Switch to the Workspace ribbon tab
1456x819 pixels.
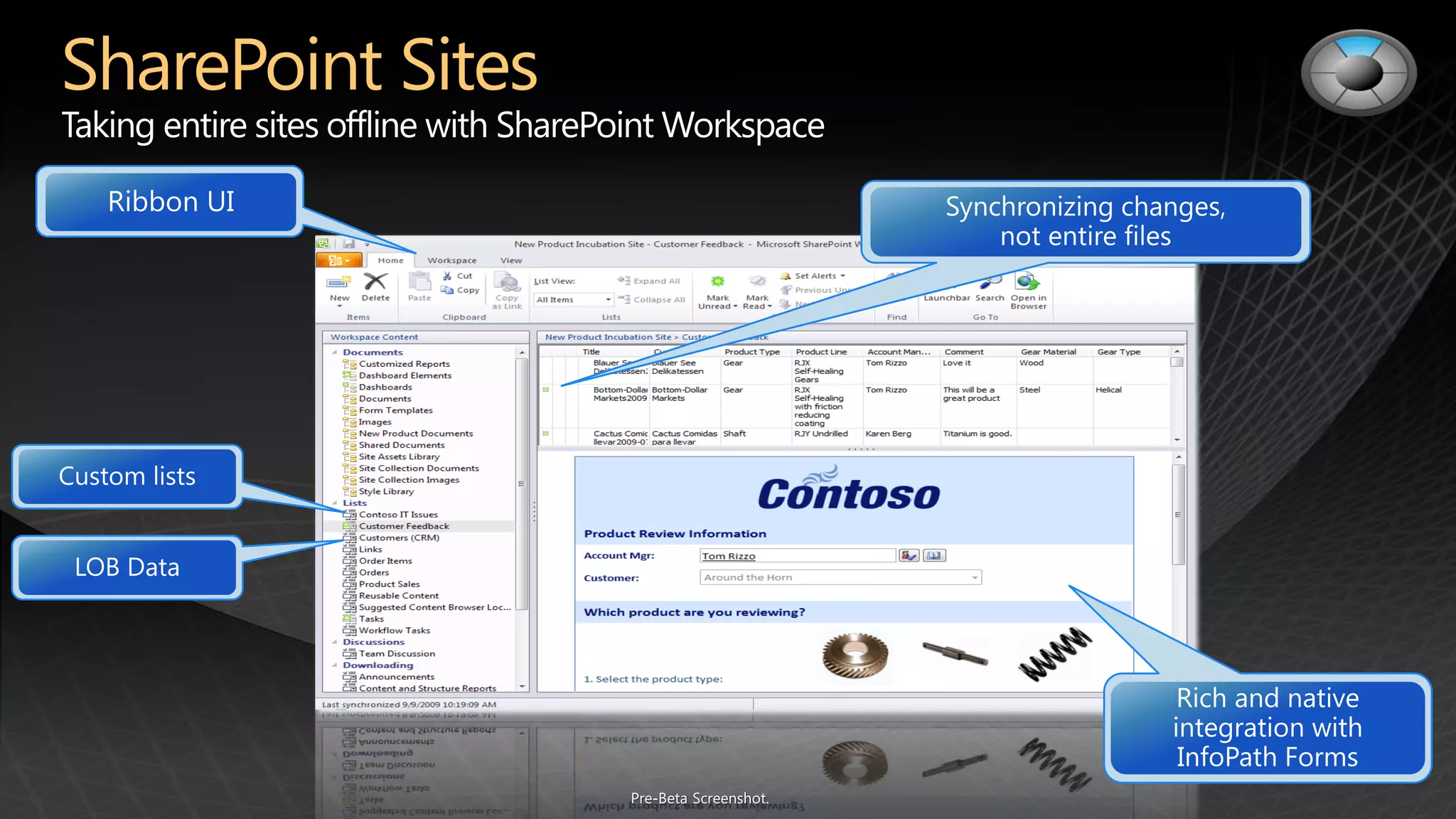452,261
